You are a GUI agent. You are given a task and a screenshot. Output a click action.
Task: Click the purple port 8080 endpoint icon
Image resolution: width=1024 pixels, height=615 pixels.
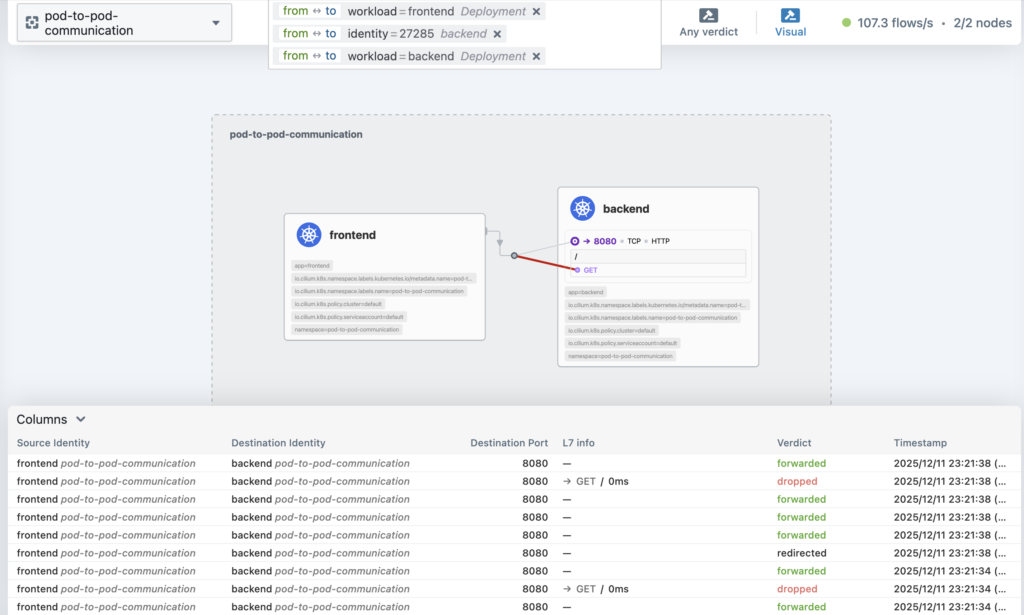pos(575,241)
